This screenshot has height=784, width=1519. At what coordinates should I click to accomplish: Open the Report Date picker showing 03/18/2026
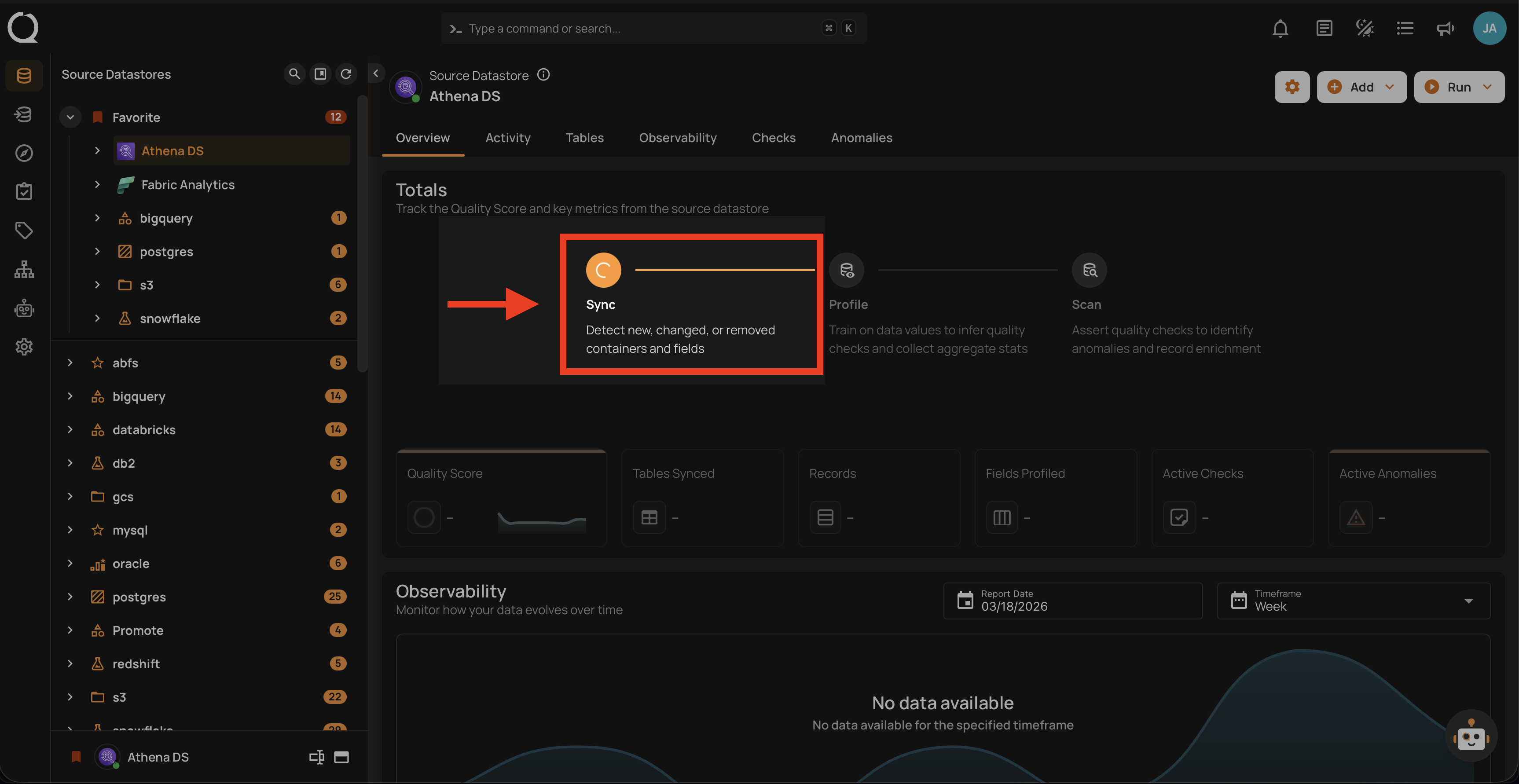click(1073, 601)
